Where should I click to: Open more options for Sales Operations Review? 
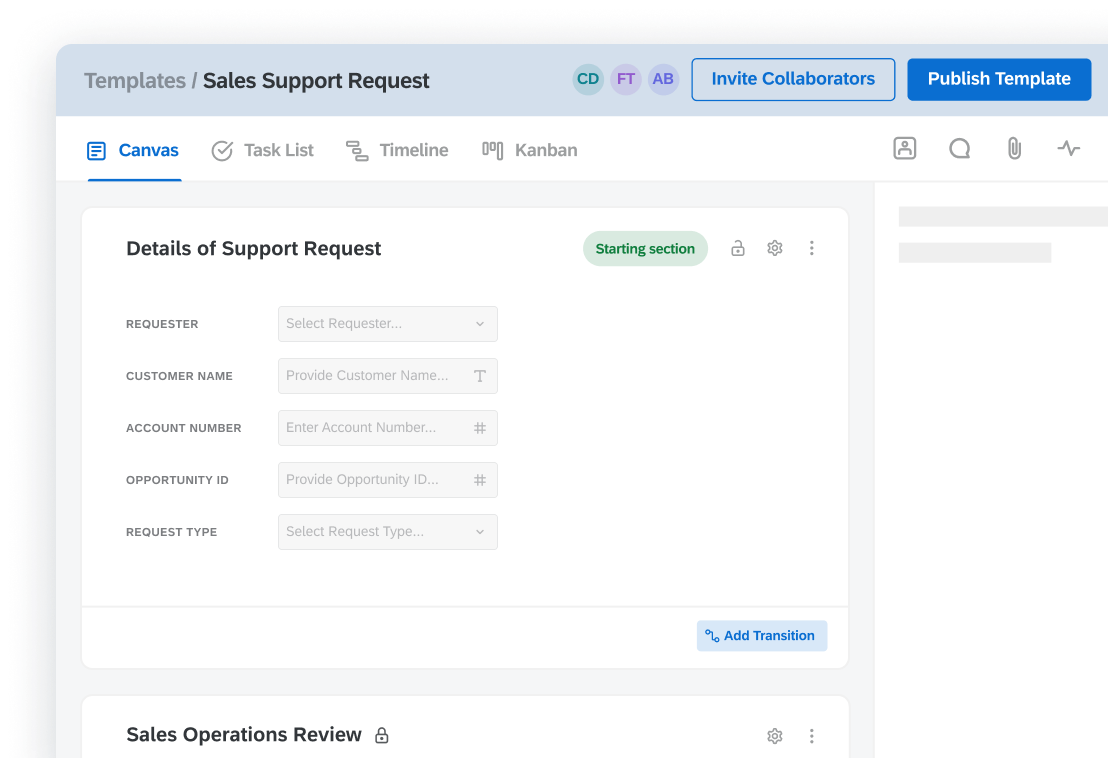811,736
